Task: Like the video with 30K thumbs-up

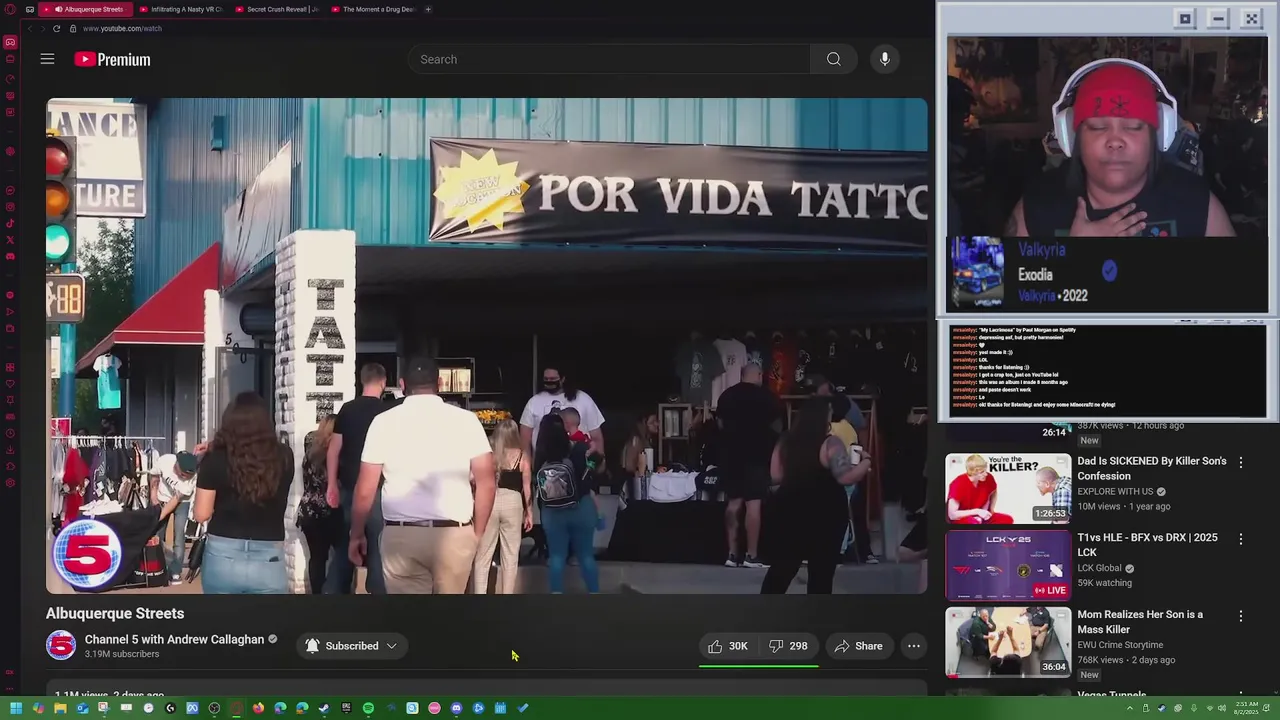Action: (x=728, y=646)
